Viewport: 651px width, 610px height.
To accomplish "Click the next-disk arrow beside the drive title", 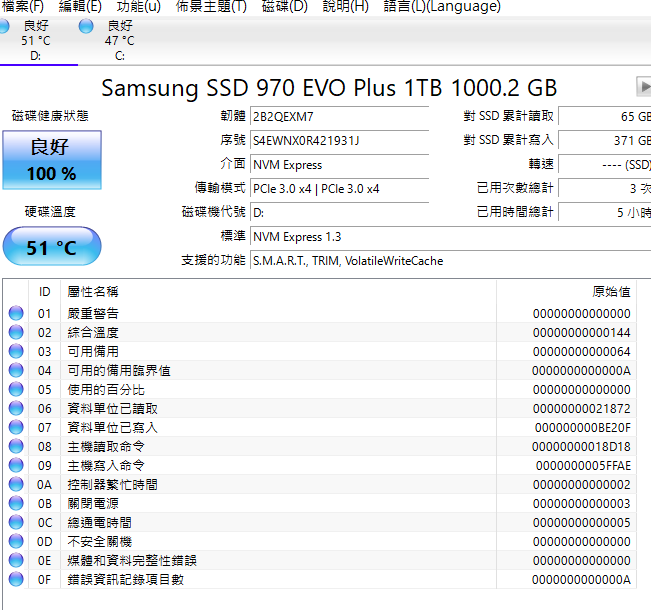I will 644,87.
